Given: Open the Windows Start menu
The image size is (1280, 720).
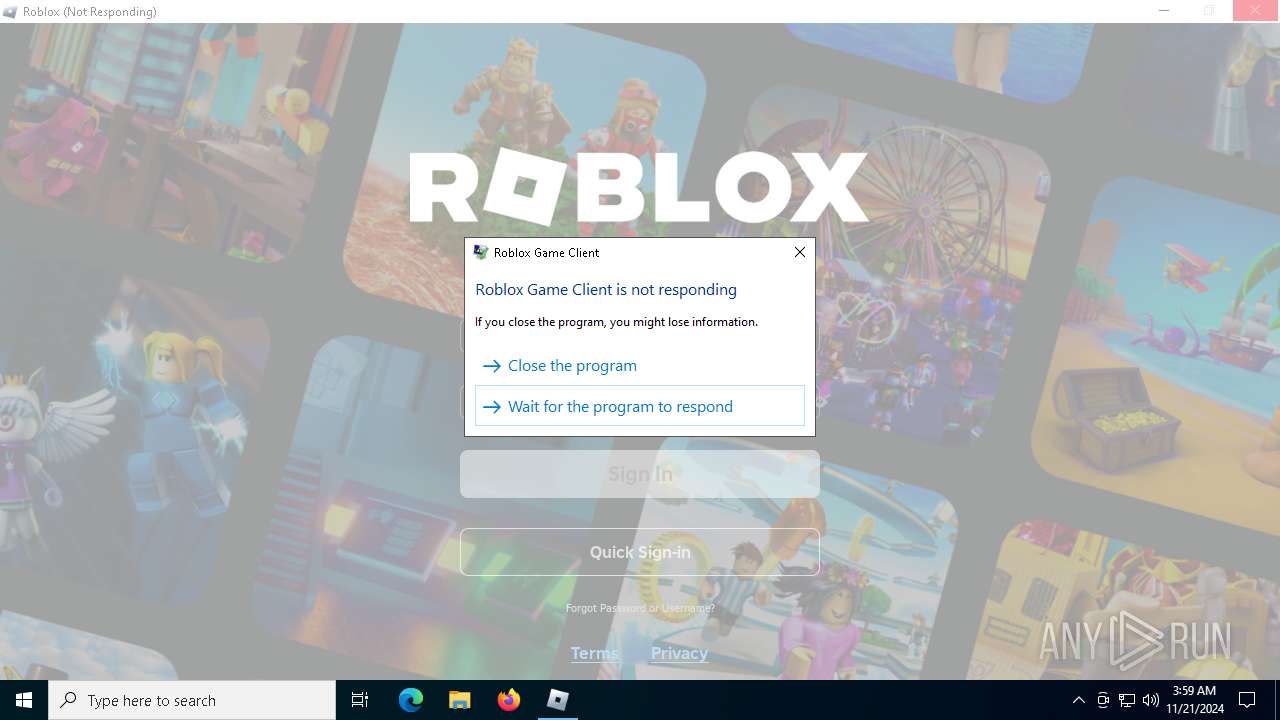Looking at the screenshot, I should pos(24,700).
